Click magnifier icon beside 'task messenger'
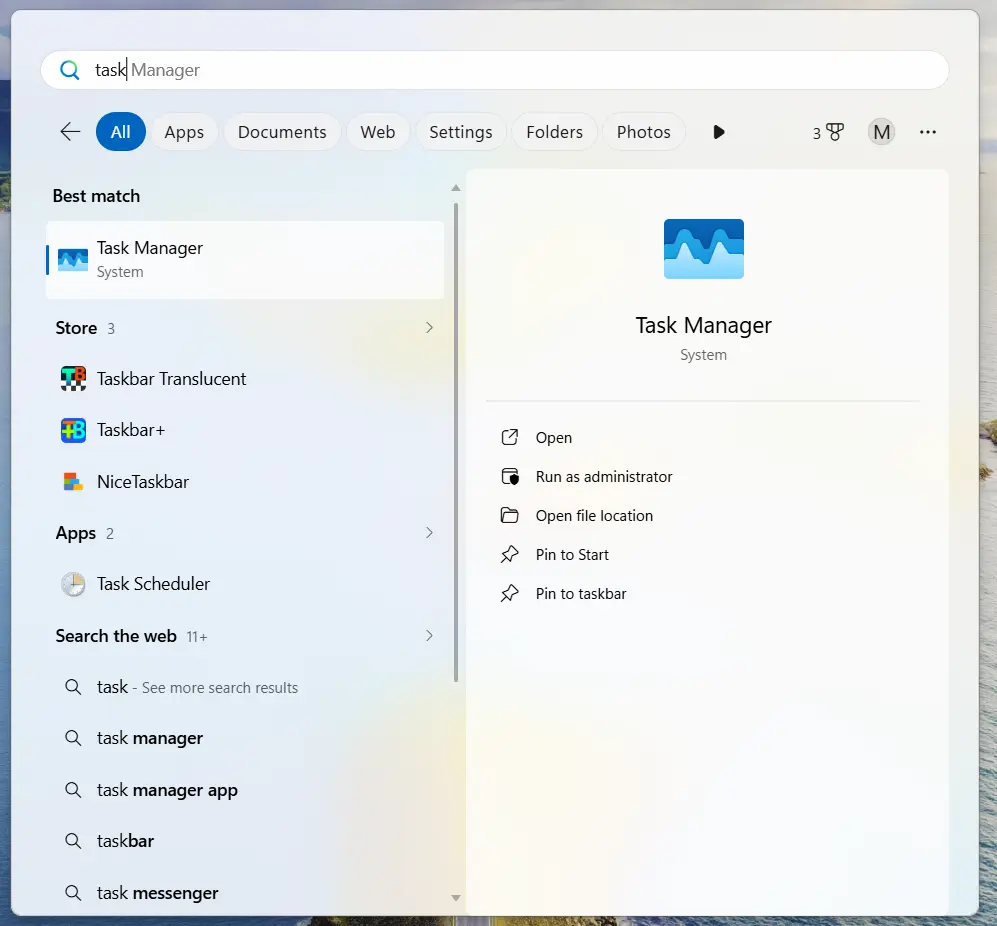Screen dimensions: 997x926 [x=73, y=893]
